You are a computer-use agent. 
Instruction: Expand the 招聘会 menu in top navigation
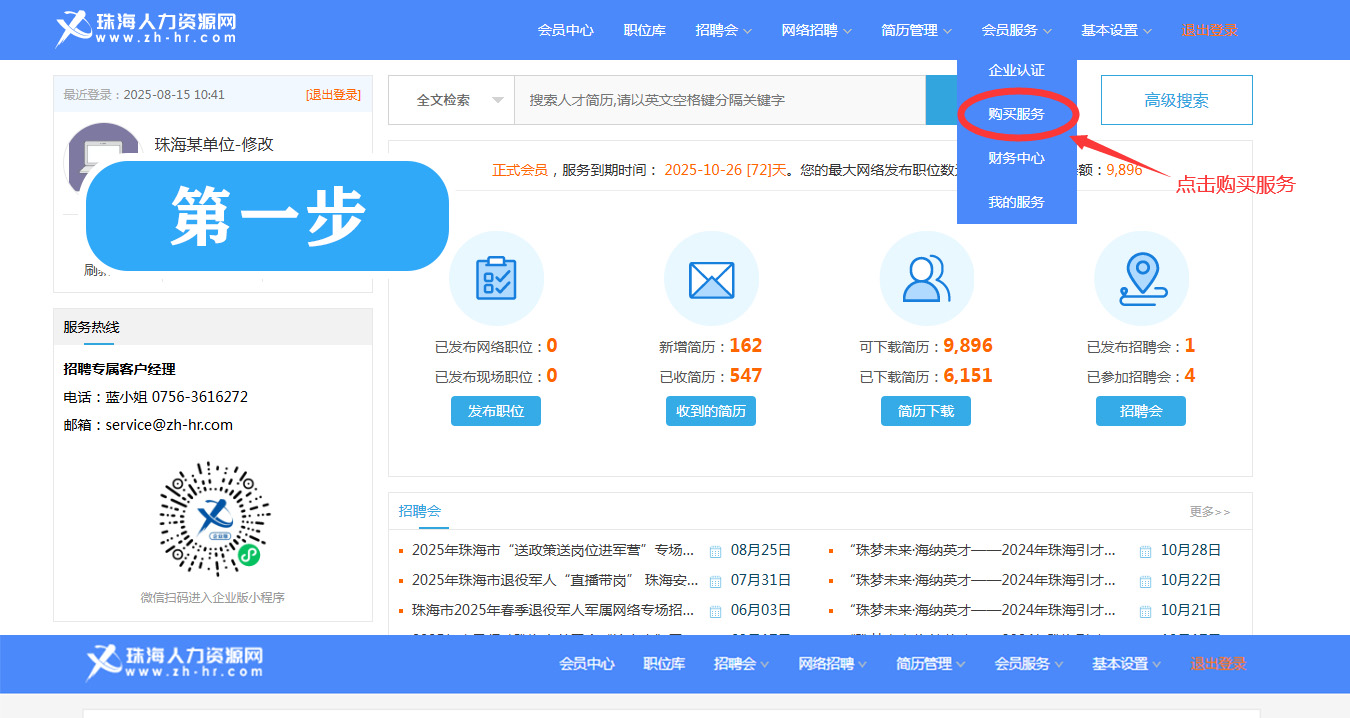(x=723, y=30)
